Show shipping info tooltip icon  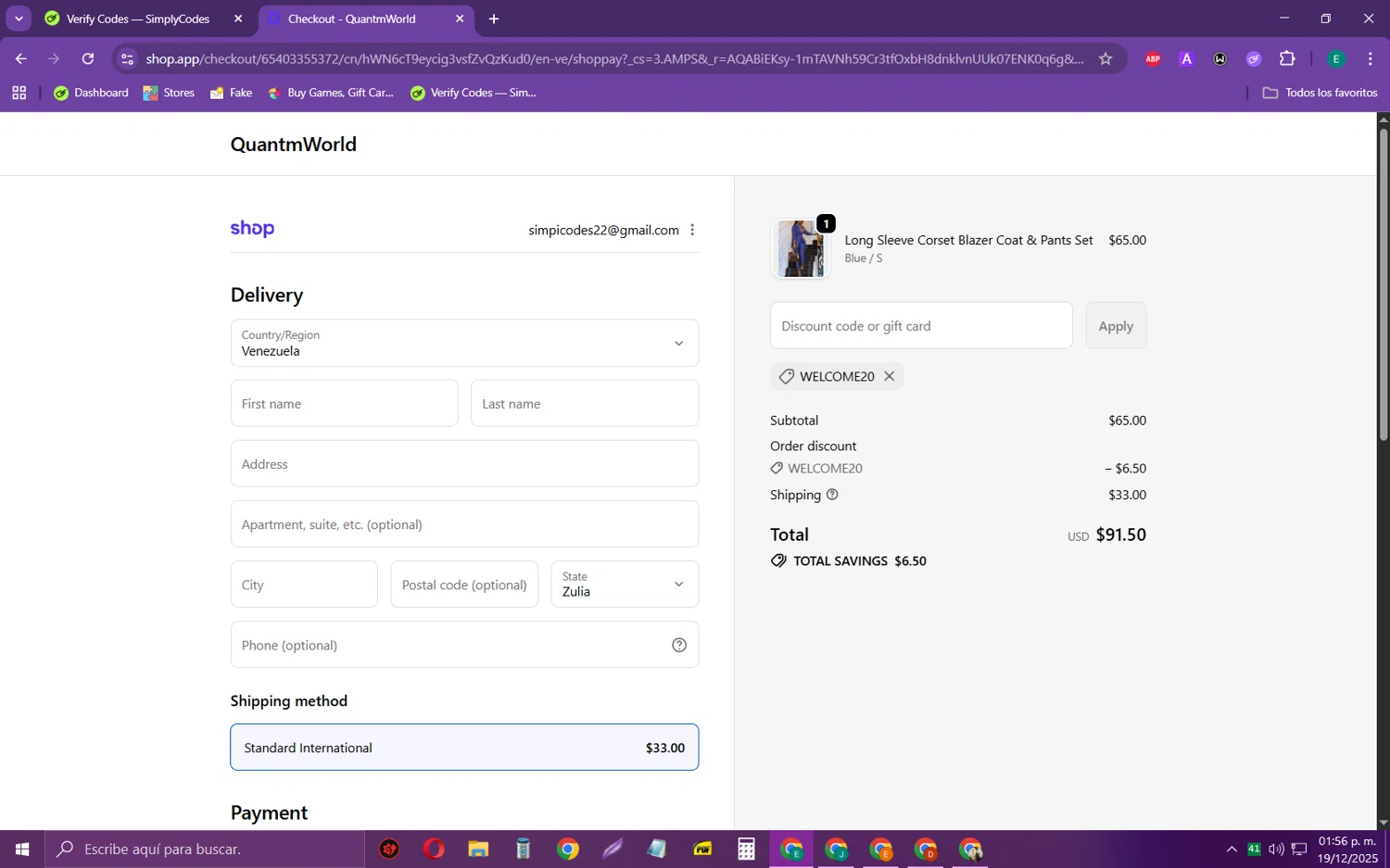[832, 495]
